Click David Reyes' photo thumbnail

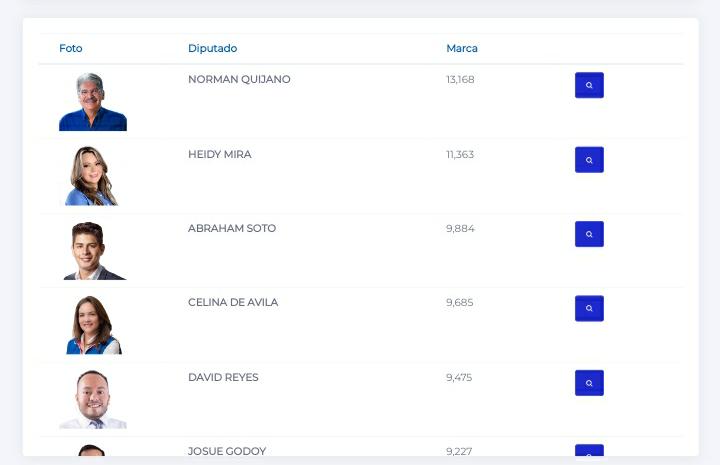(93, 399)
